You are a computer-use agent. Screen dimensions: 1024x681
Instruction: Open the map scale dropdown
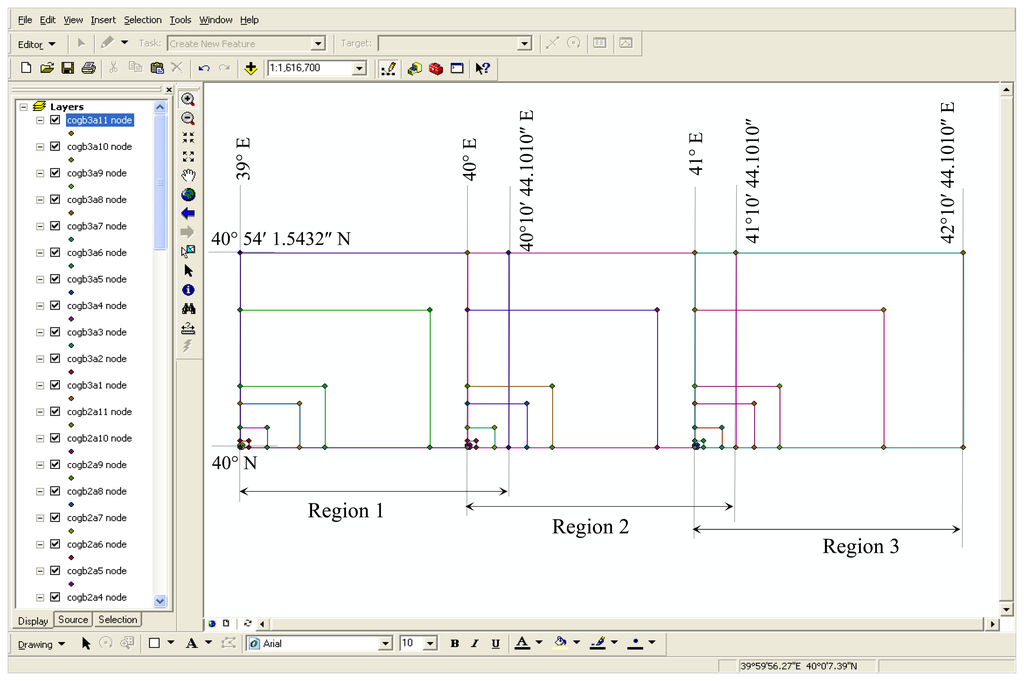[x=359, y=68]
